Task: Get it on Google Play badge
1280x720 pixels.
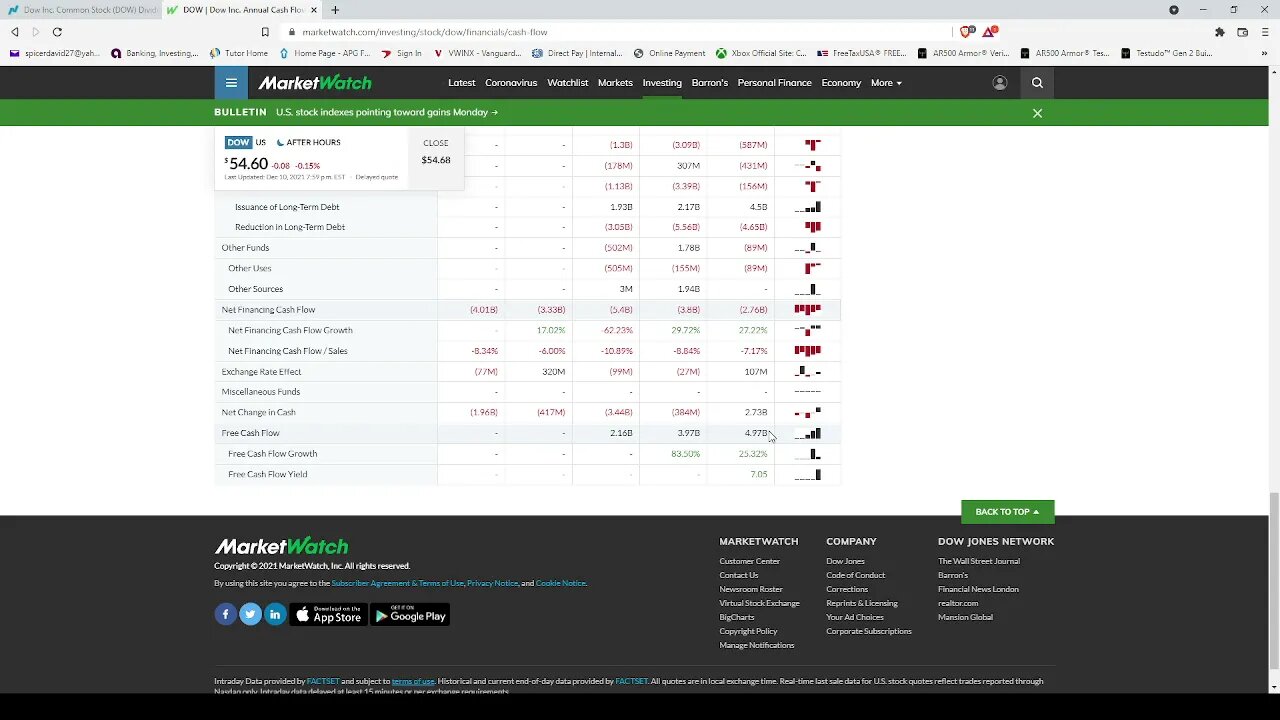Action: pyautogui.click(x=409, y=614)
